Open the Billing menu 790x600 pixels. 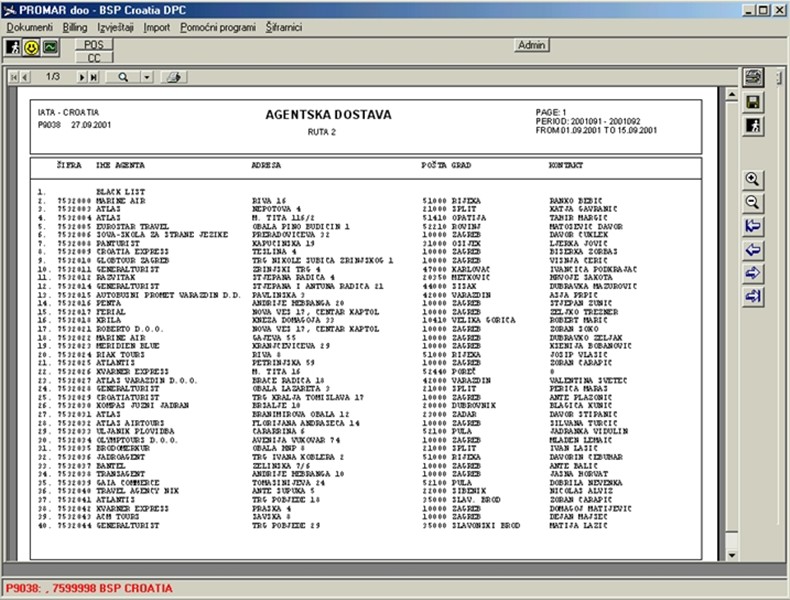75,27
